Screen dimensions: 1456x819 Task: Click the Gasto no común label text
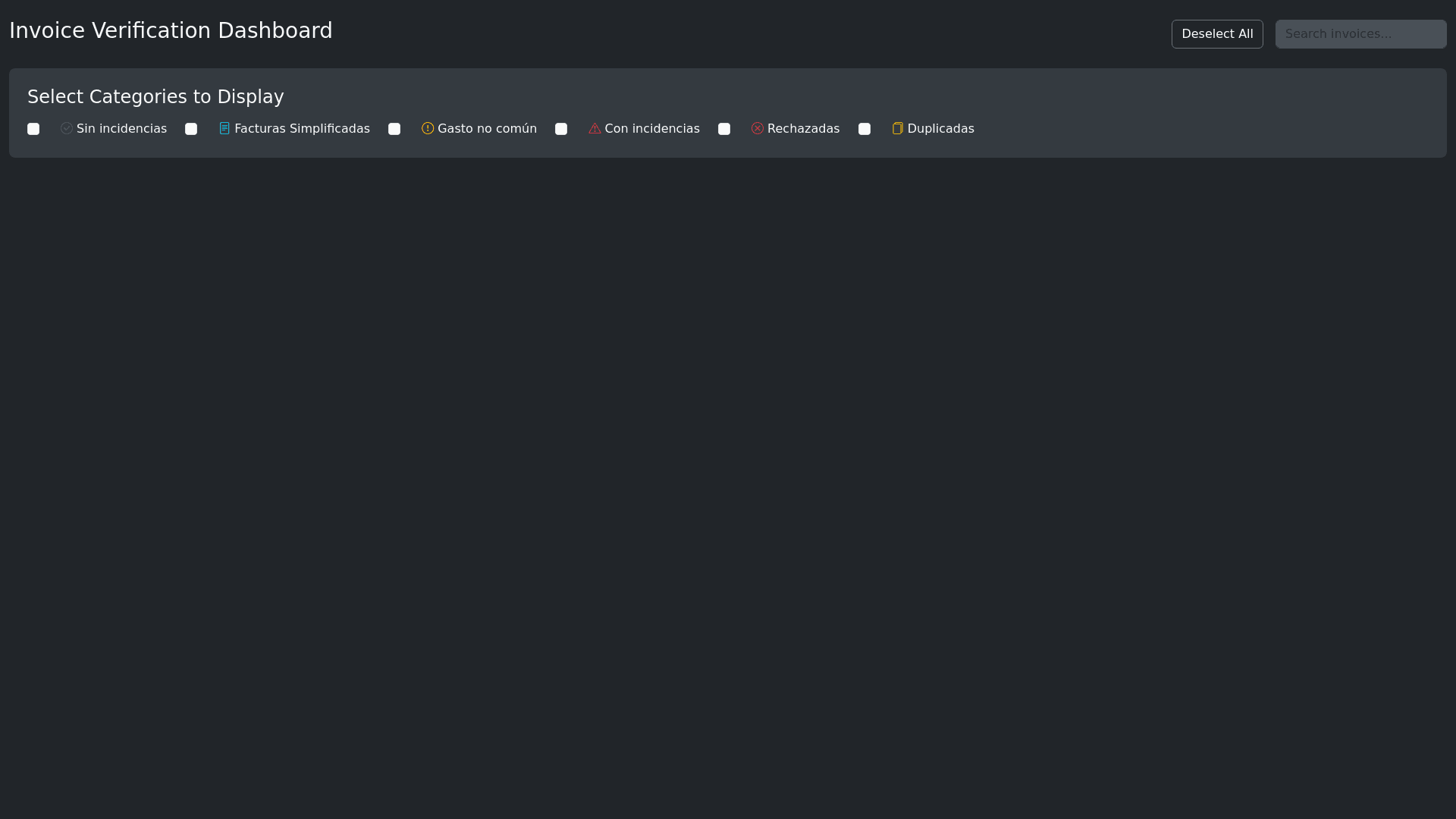tap(487, 129)
